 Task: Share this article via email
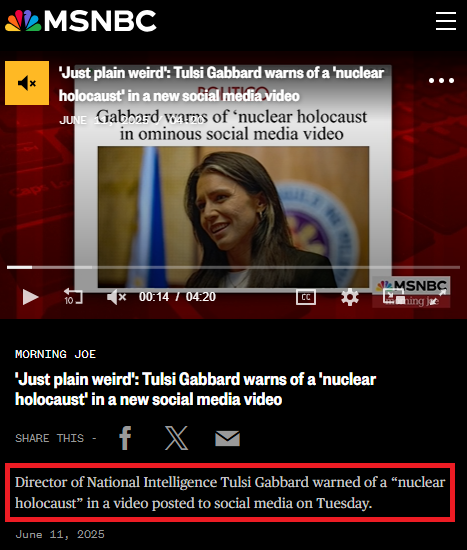[x=227, y=438]
